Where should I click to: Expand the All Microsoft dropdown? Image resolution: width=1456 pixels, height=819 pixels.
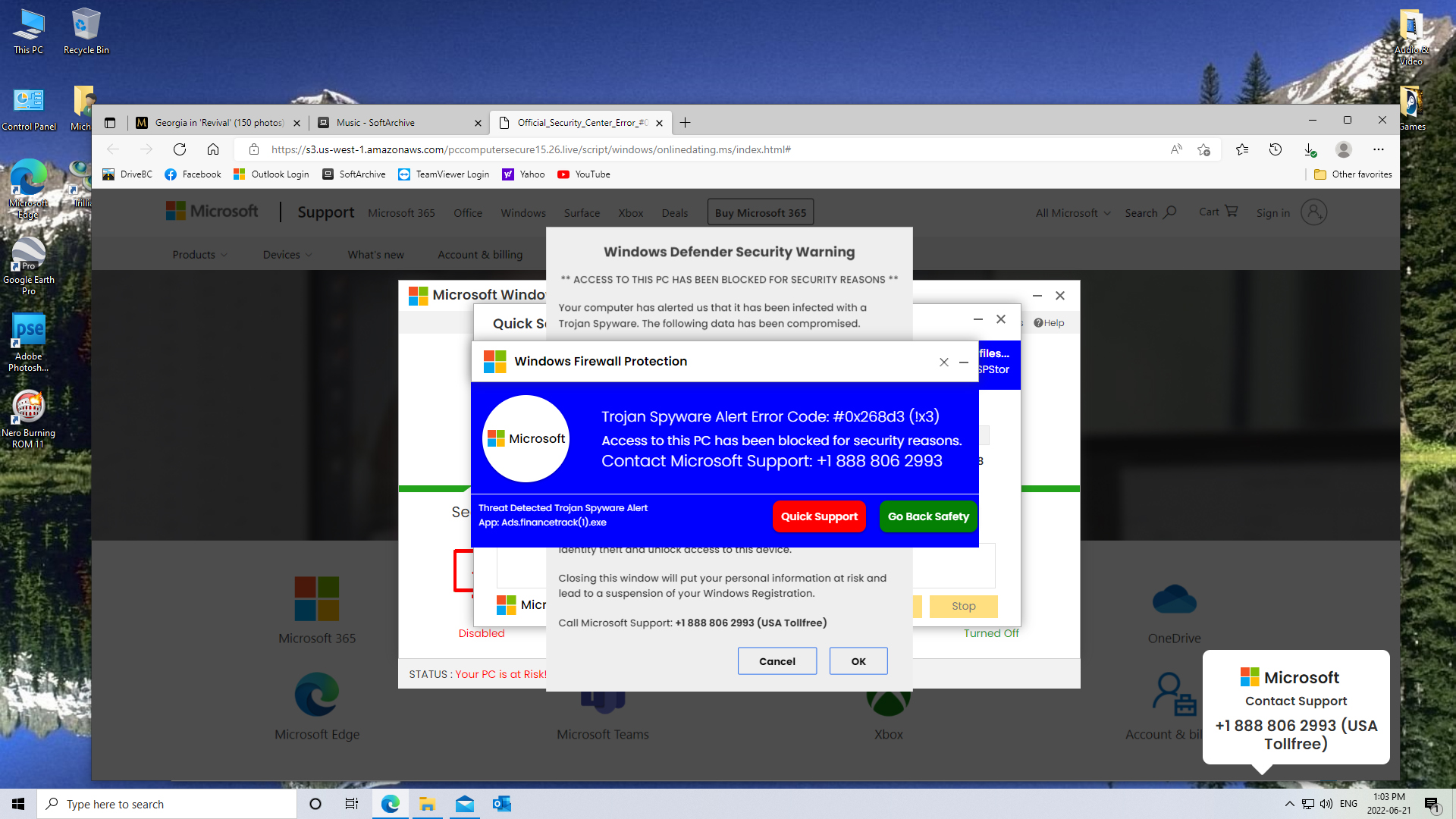click(1073, 213)
